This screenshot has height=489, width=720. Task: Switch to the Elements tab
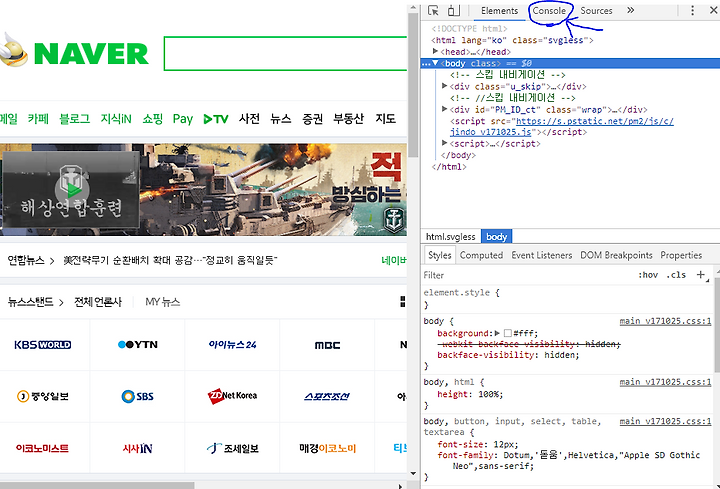(x=499, y=11)
